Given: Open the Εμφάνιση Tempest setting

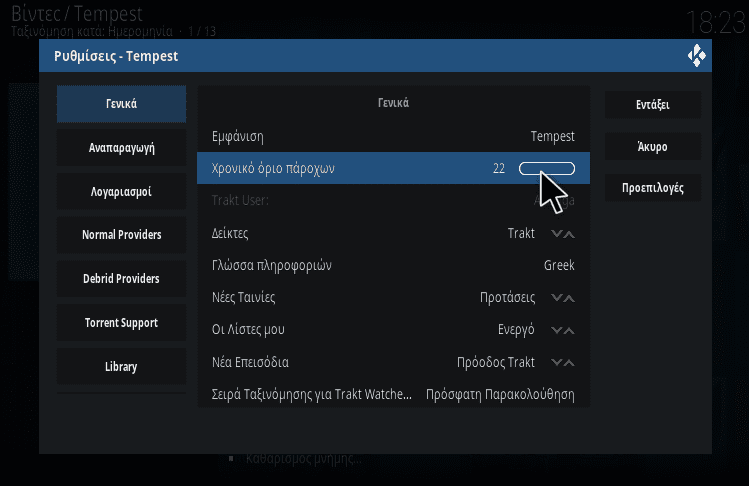Looking at the screenshot, I should [393, 136].
